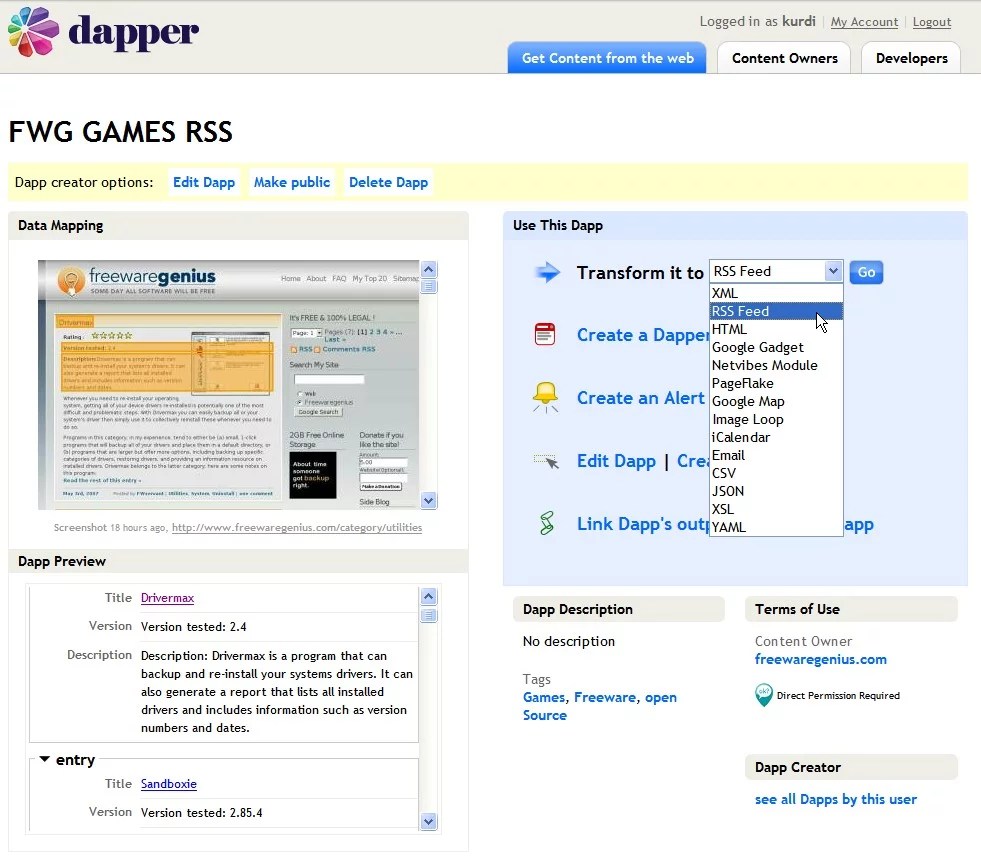Choose Google Gadget output format
The height and width of the screenshot is (866, 981).
click(x=776, y=347)
